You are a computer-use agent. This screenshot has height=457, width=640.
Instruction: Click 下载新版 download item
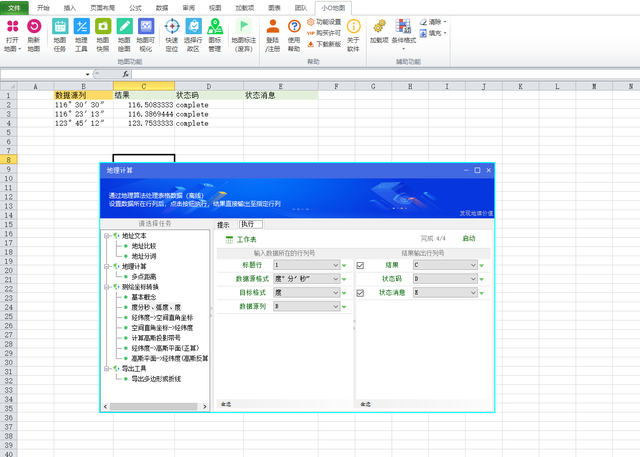tap(324, 44)
